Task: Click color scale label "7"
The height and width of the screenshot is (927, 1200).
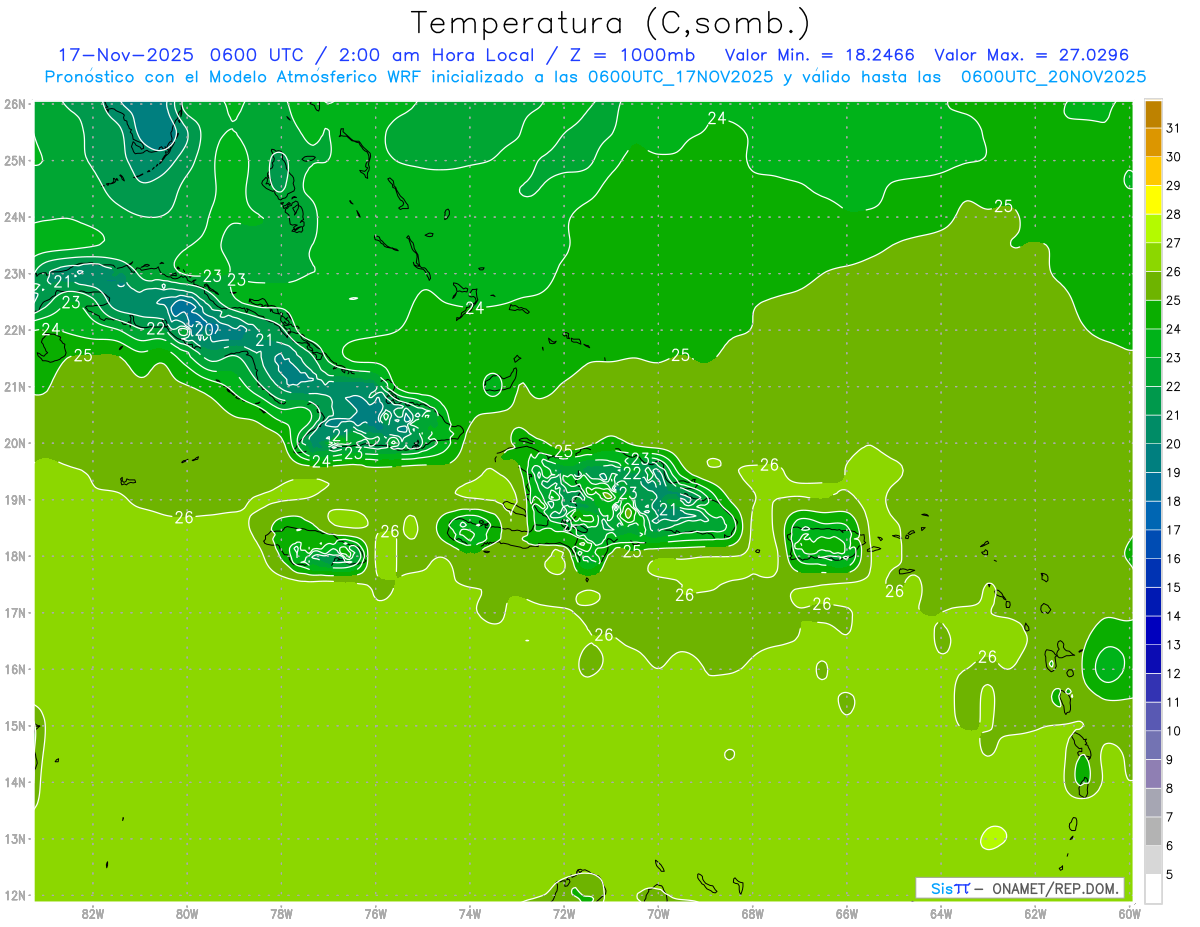Action: [x=1171, y=817]
